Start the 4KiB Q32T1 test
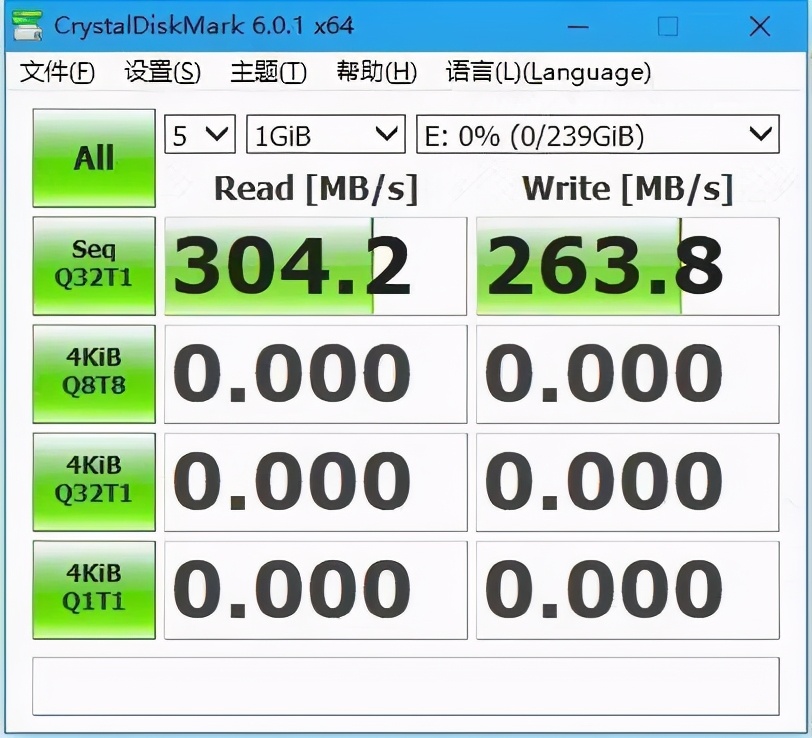The image size is (812, 738). [x=94, y=482]
